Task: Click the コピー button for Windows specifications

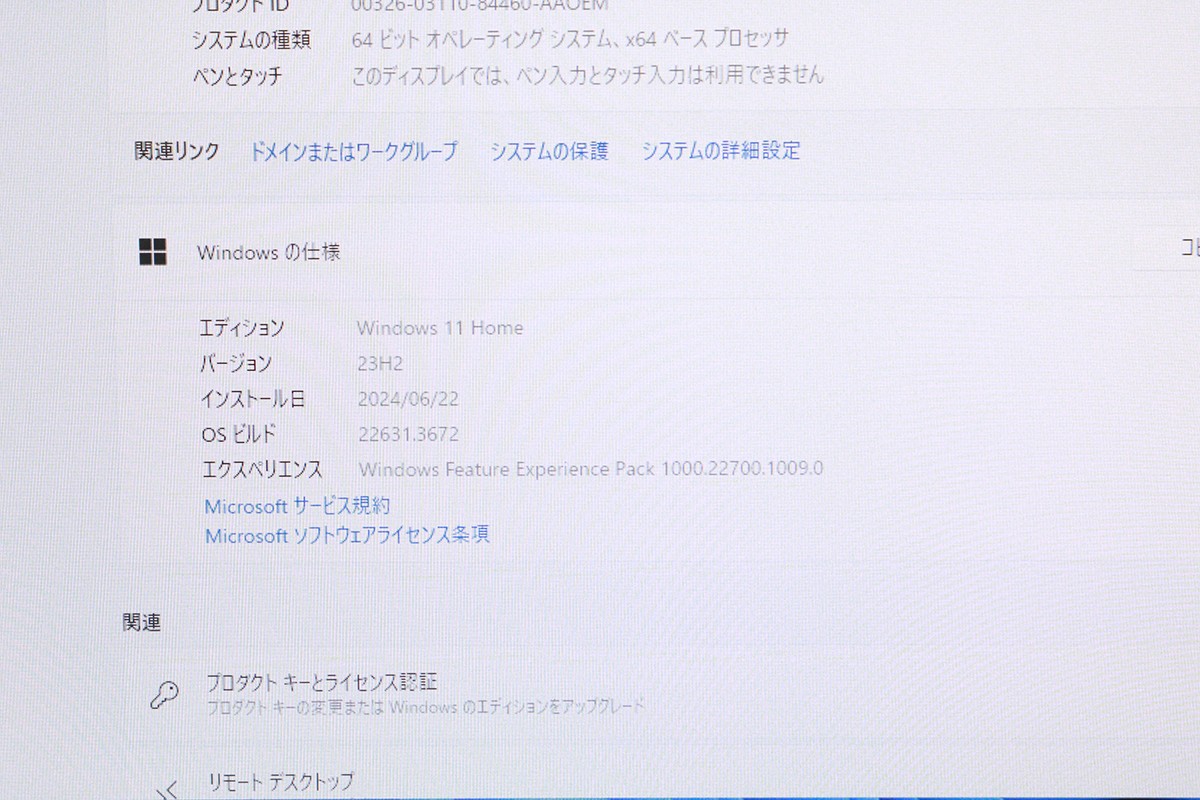Action: point(1190,251)
